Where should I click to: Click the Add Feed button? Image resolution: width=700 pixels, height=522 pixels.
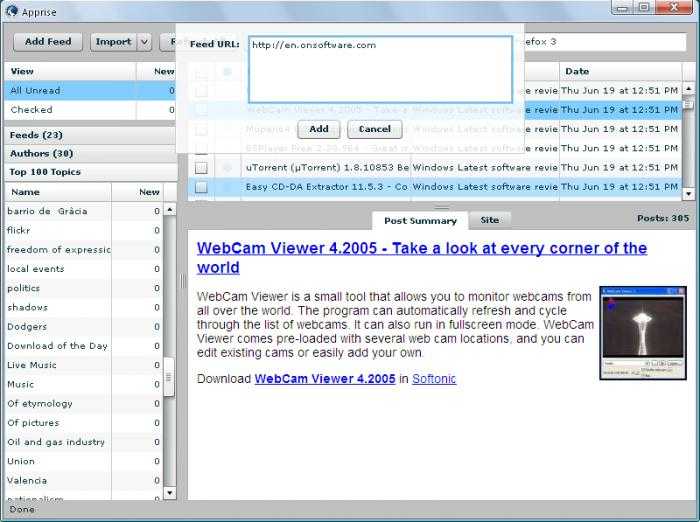pos(48,42)
